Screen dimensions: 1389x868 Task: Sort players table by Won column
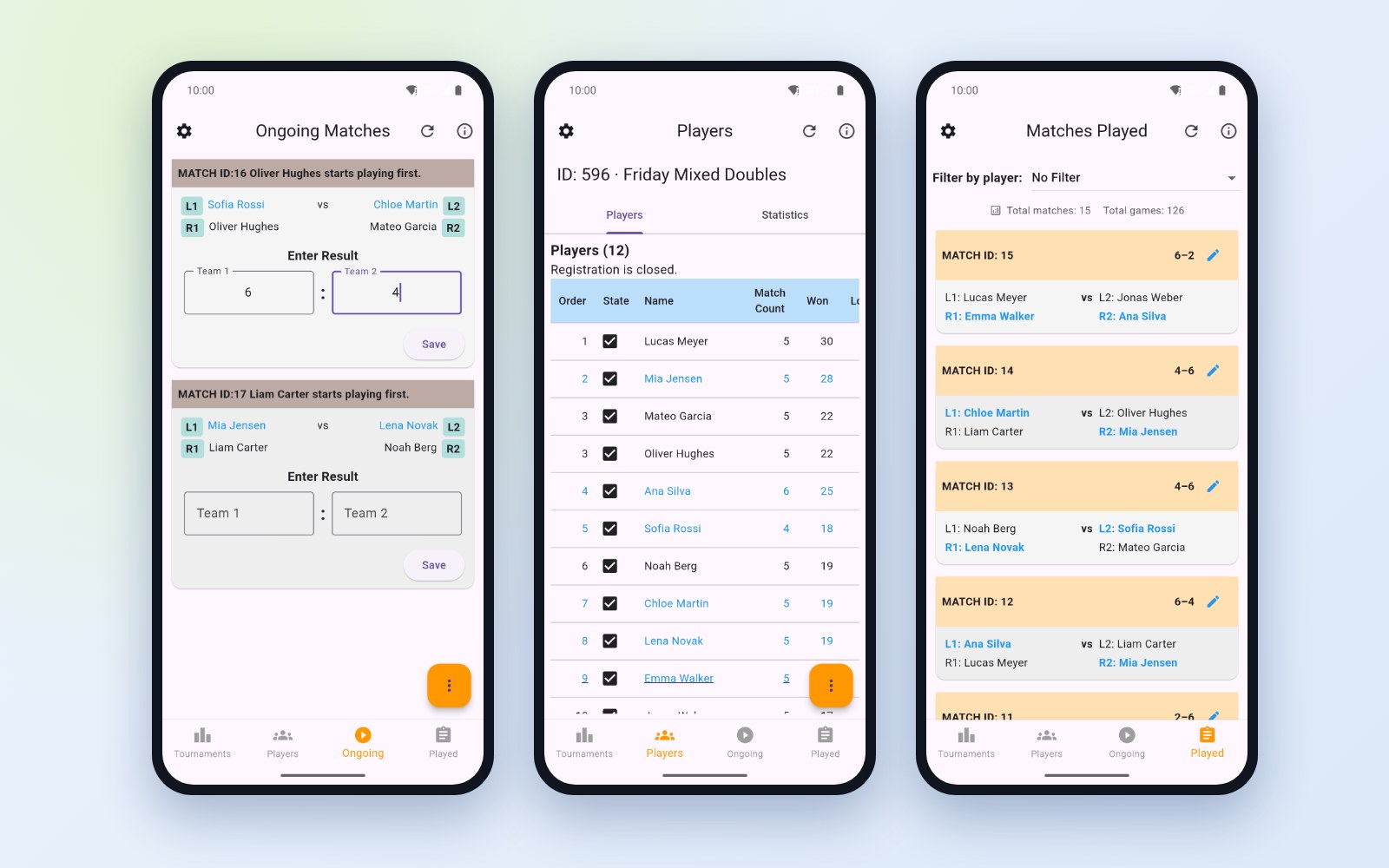coord(817,301)
